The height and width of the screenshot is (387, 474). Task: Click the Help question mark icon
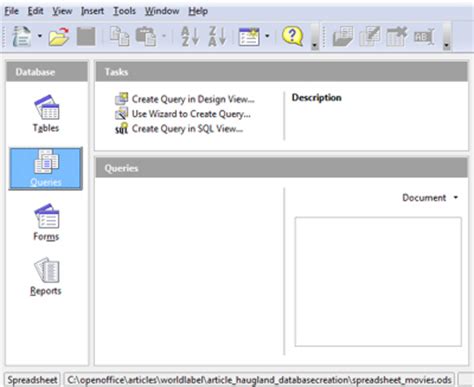(x=292, y=36)
